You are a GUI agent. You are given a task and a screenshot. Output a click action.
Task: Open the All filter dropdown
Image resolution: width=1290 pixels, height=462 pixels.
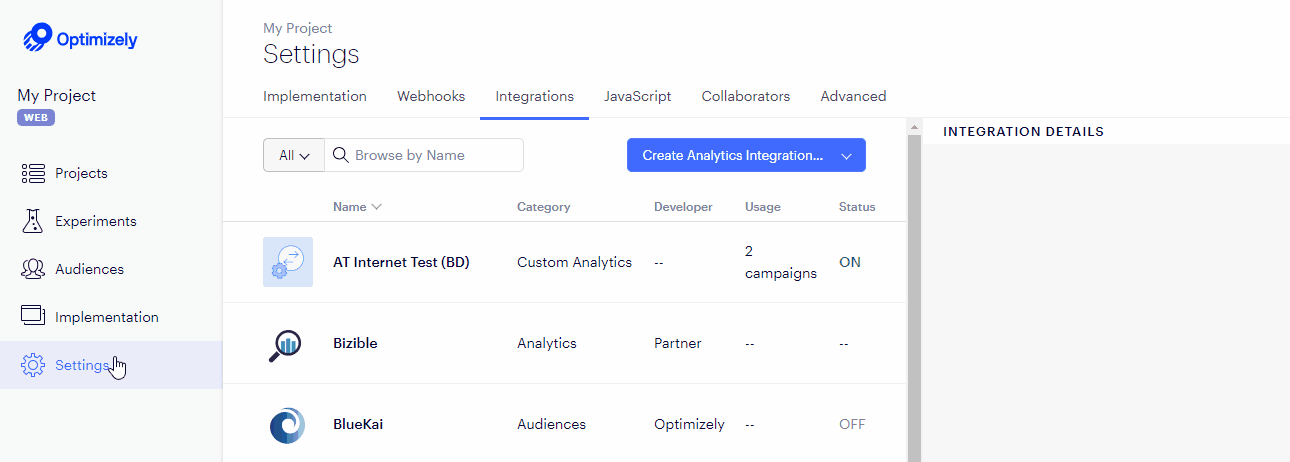tap(294, 155)
